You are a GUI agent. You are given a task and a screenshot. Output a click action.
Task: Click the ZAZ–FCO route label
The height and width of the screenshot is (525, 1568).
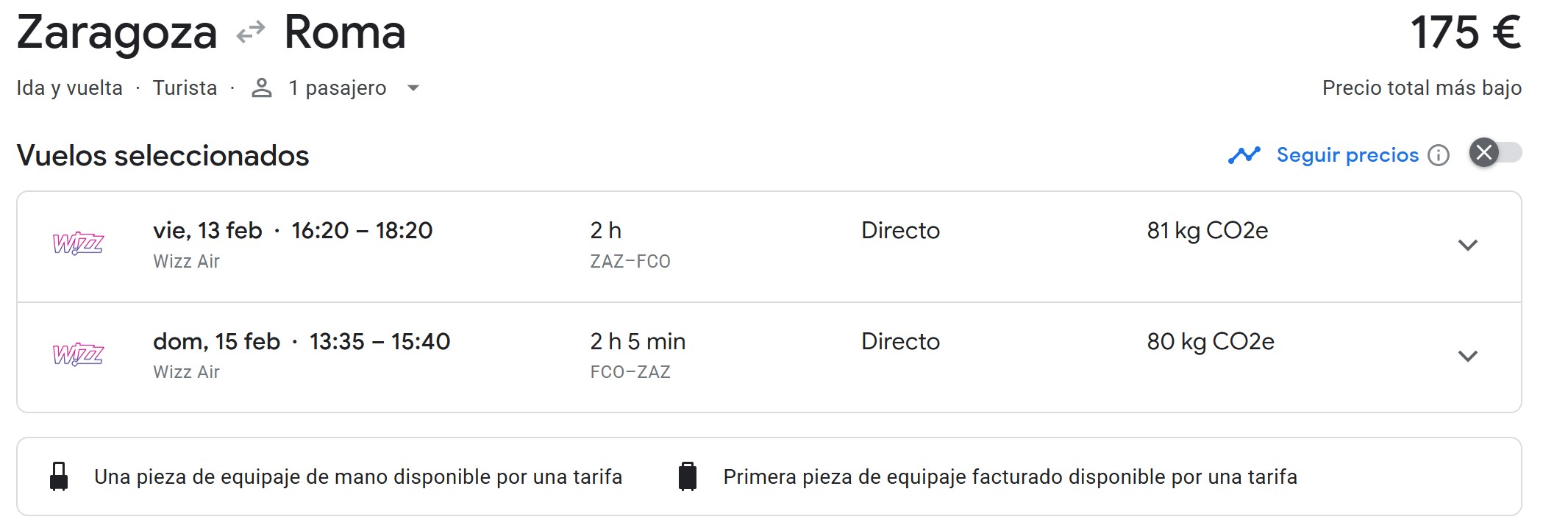[630, 262]
